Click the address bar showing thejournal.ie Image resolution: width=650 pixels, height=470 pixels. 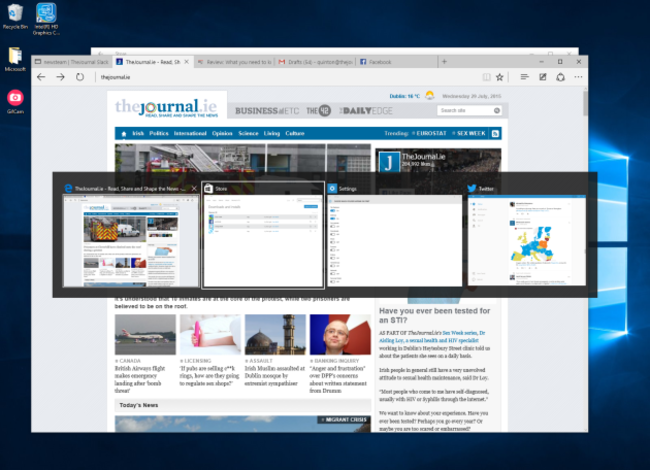coord(286,77)
